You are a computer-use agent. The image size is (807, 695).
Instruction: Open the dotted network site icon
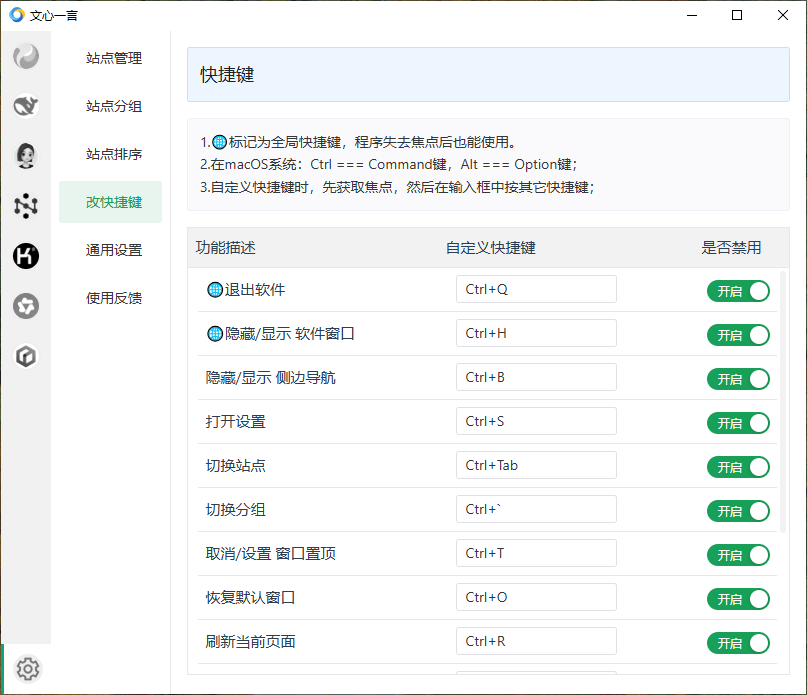click(26, 206)
